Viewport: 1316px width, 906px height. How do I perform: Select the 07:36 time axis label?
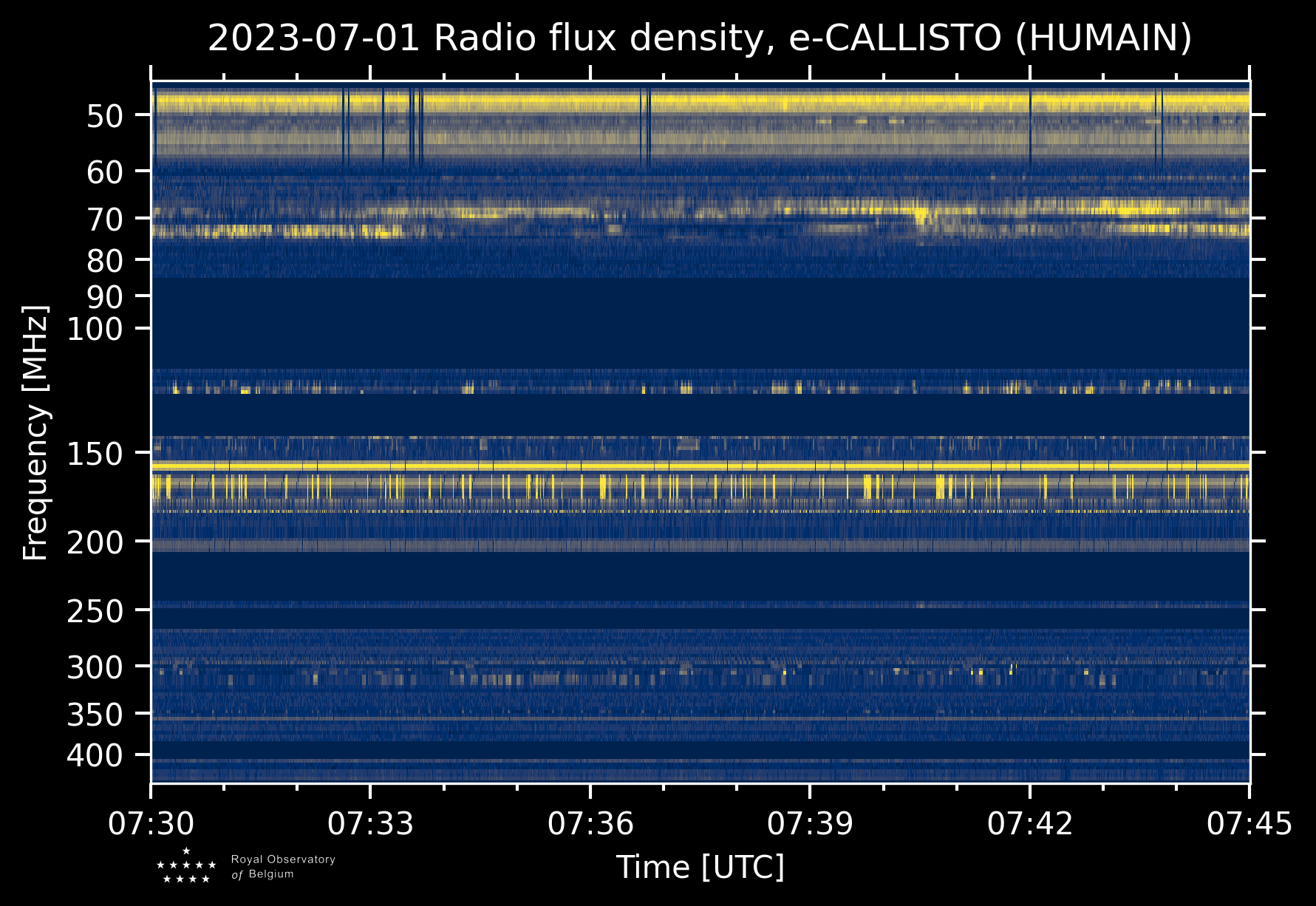(x=590, y=823)
